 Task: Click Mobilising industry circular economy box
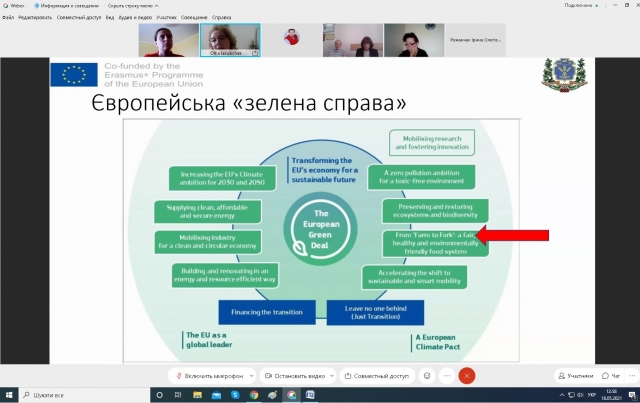click(207, 242)
